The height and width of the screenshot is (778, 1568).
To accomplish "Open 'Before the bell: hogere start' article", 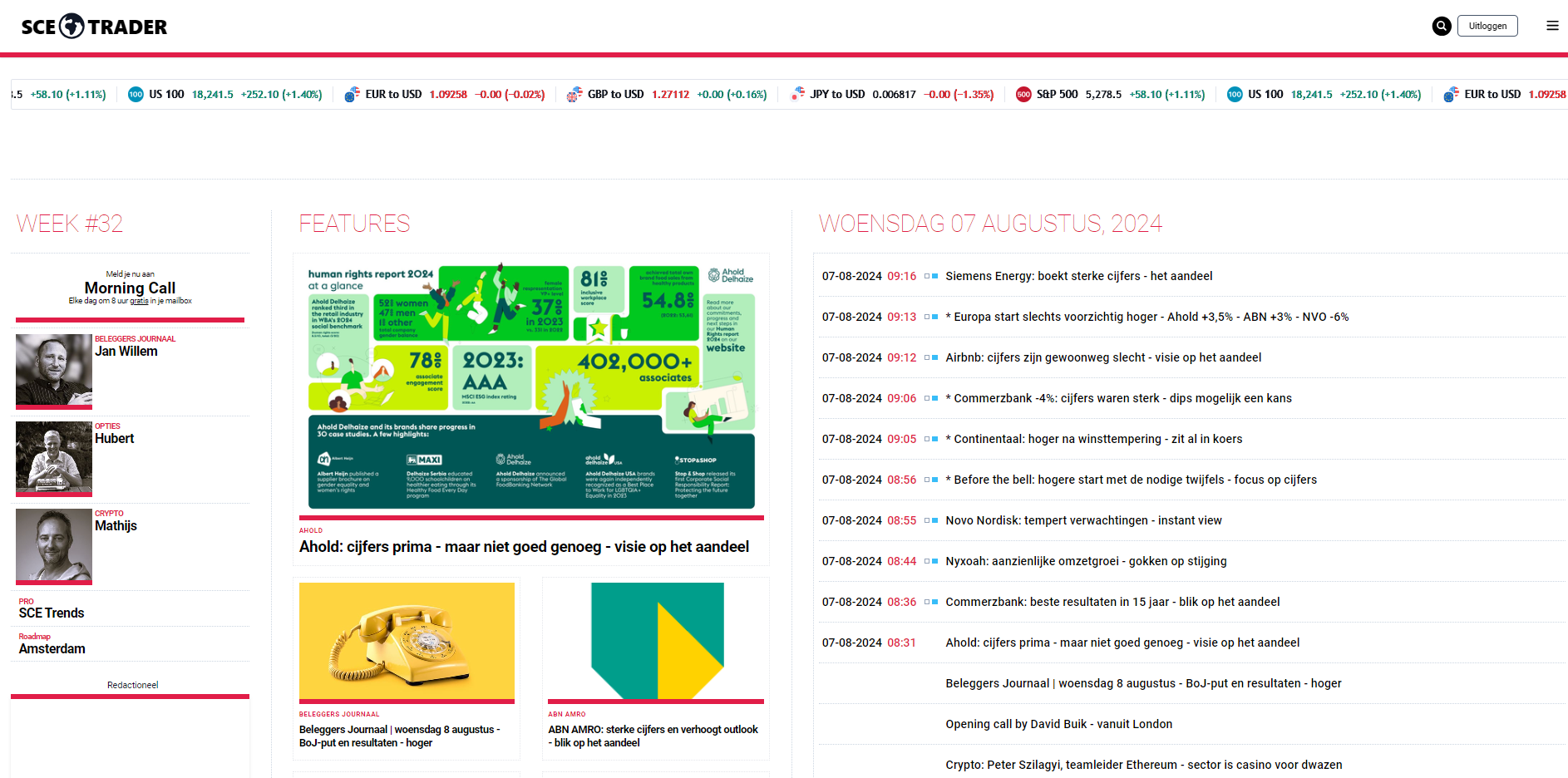I will (1131, 480).
